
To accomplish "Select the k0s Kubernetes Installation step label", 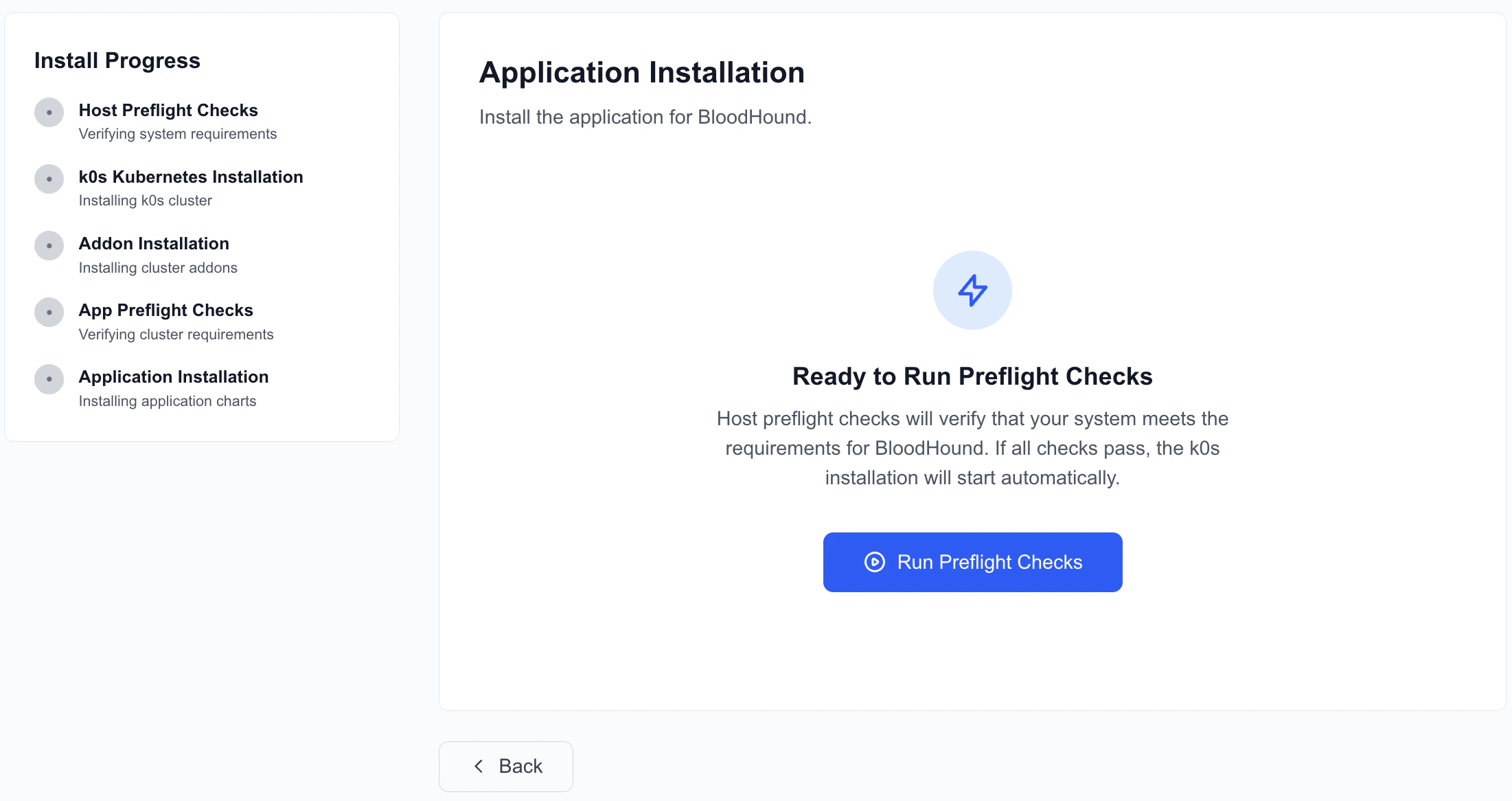I will 191,177.
